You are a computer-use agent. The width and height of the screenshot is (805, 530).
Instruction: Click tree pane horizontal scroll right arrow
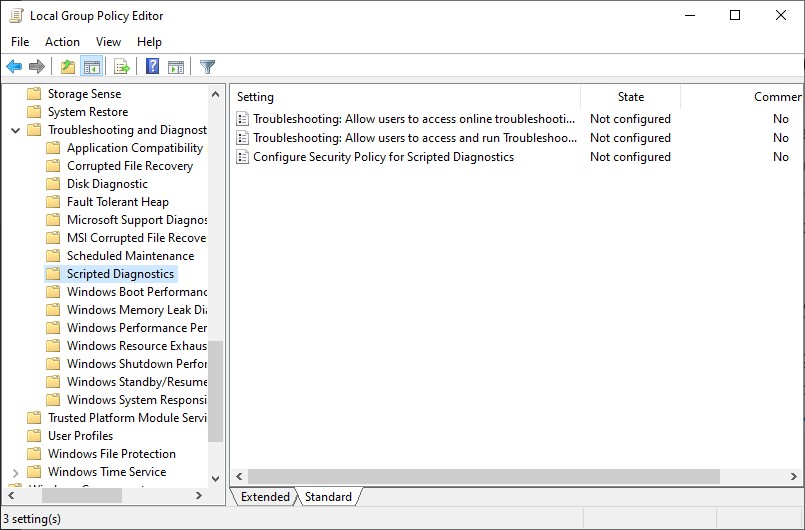pos(199,496)
